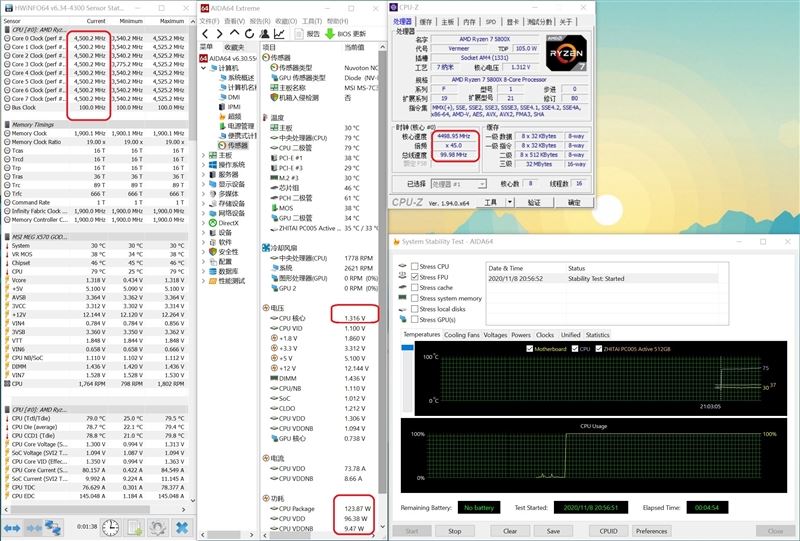Click the back arrow in AIDA64 toolbar
This screenshot has height=541, width=800.
coord(205,34)
